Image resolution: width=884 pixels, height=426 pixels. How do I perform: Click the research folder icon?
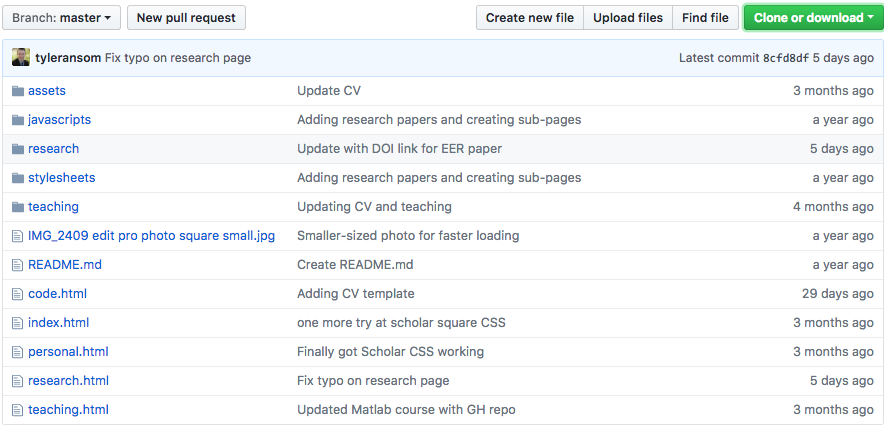pos(18,149)
